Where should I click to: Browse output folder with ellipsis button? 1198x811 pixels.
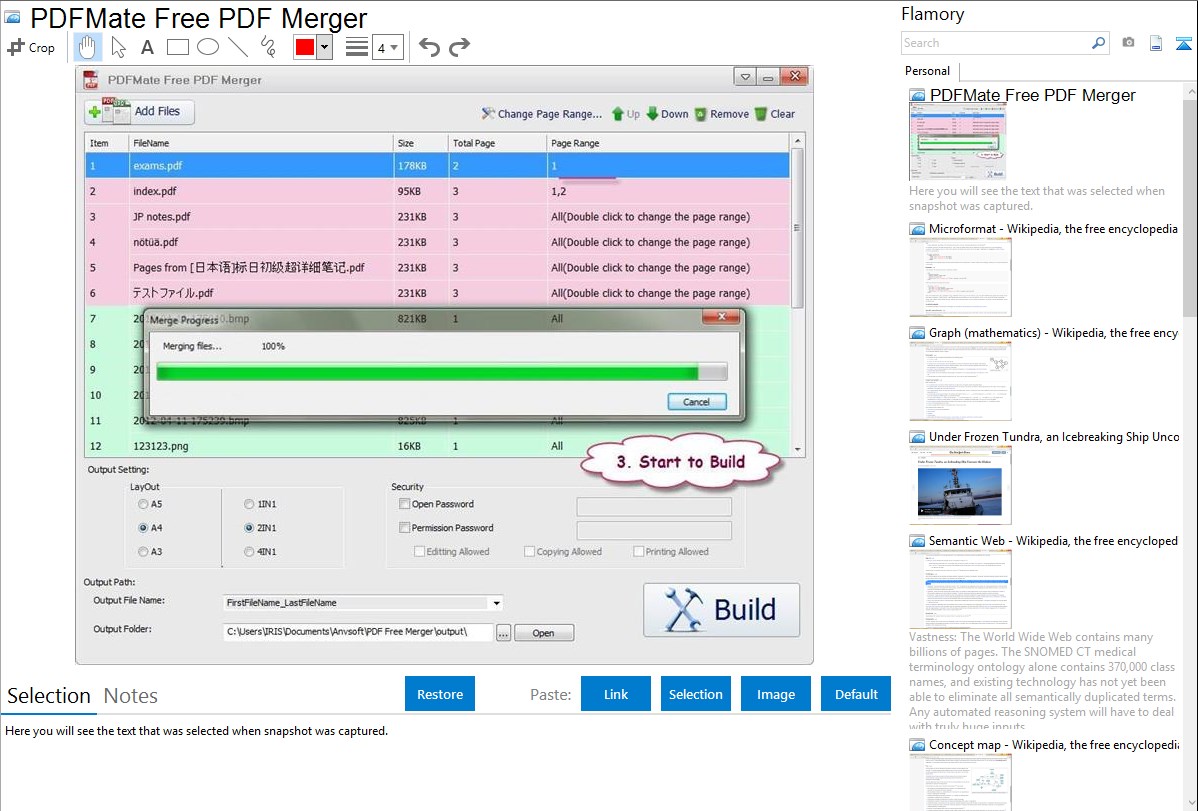(x=503, y=633)
